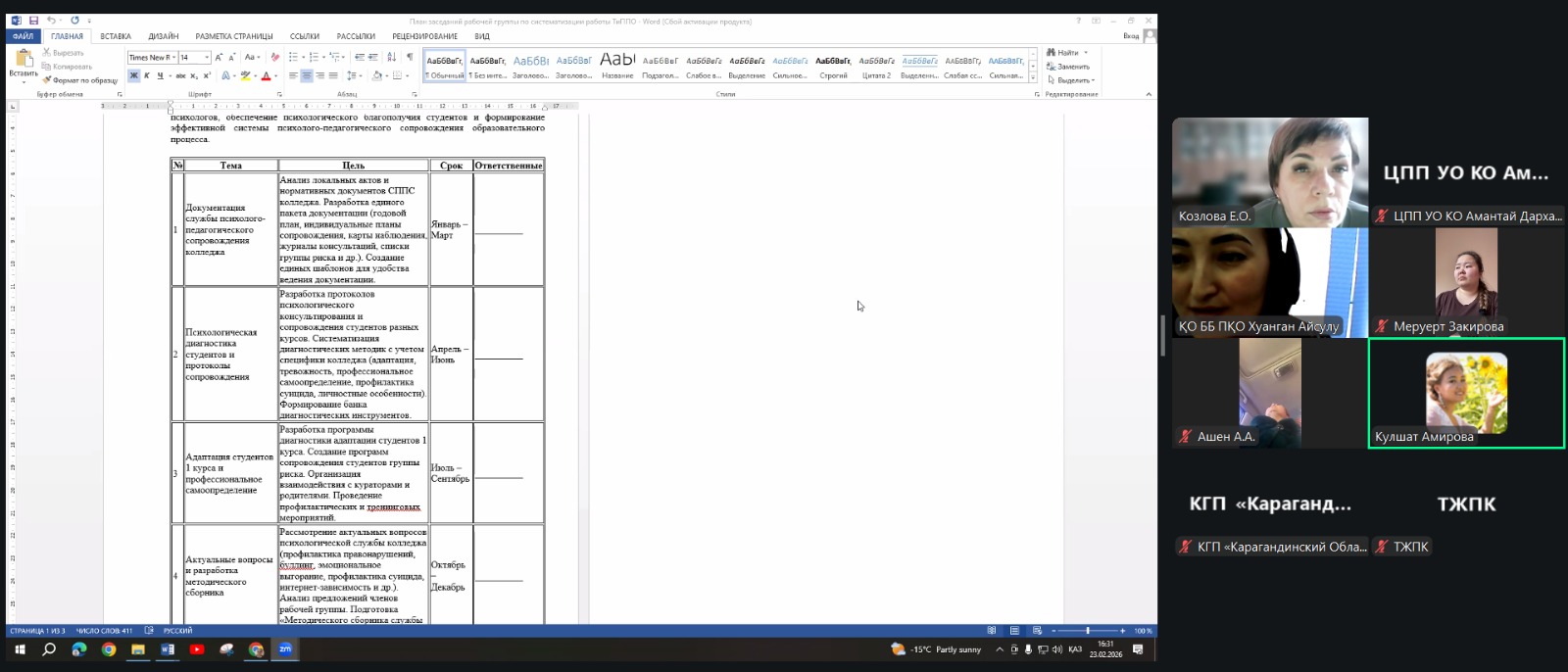Image resolution: width=1568 pixels, height=672 pixels.
Task: Open the font size dropdown
Action: (x=207, y=58)
